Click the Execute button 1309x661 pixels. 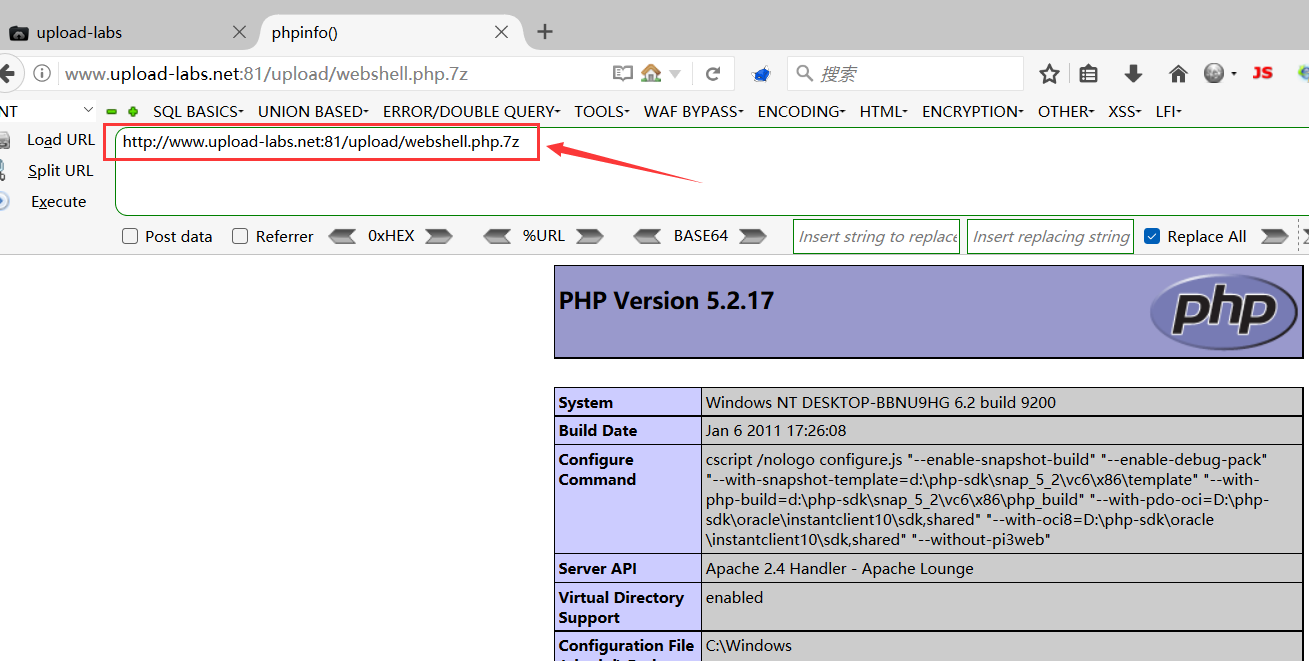(59, 202)
